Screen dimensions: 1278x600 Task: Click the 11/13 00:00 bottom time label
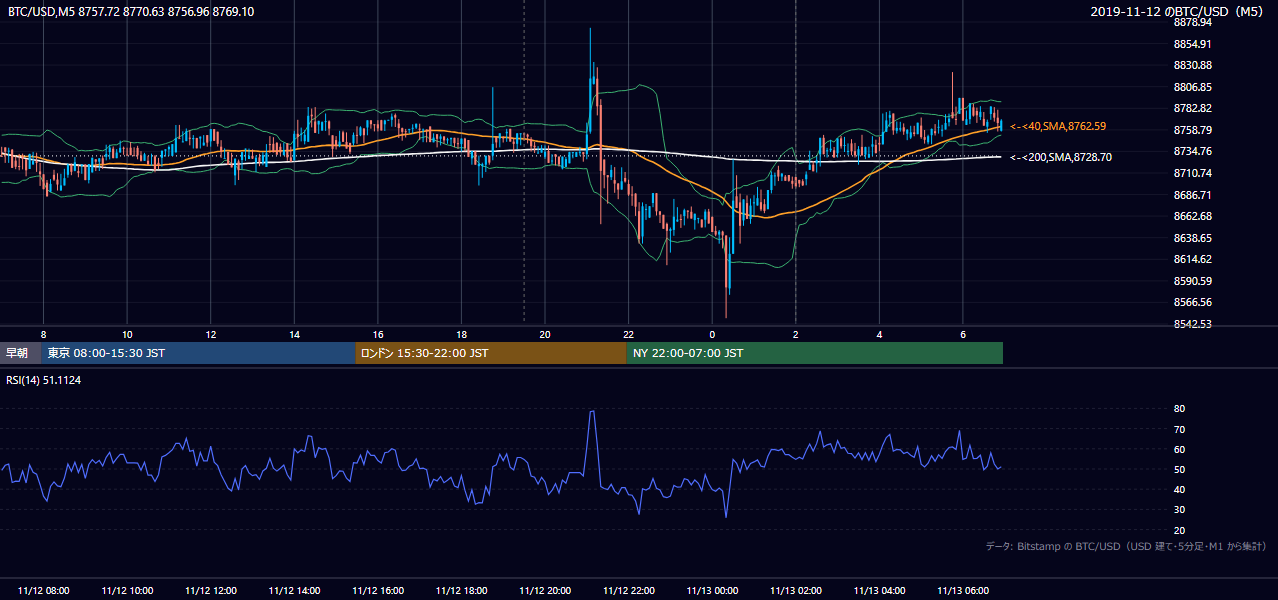pos(712,591)
